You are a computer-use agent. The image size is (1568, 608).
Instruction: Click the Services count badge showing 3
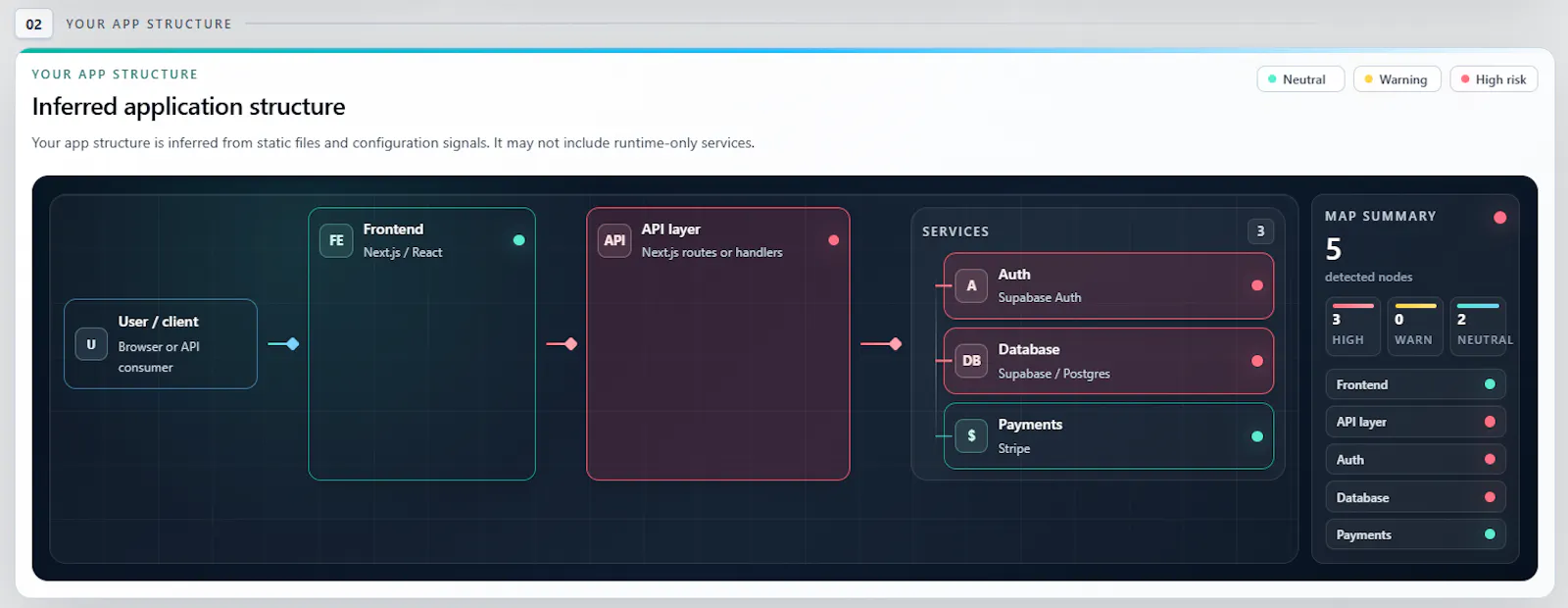pyautogui.click(x=1260, y=231)
